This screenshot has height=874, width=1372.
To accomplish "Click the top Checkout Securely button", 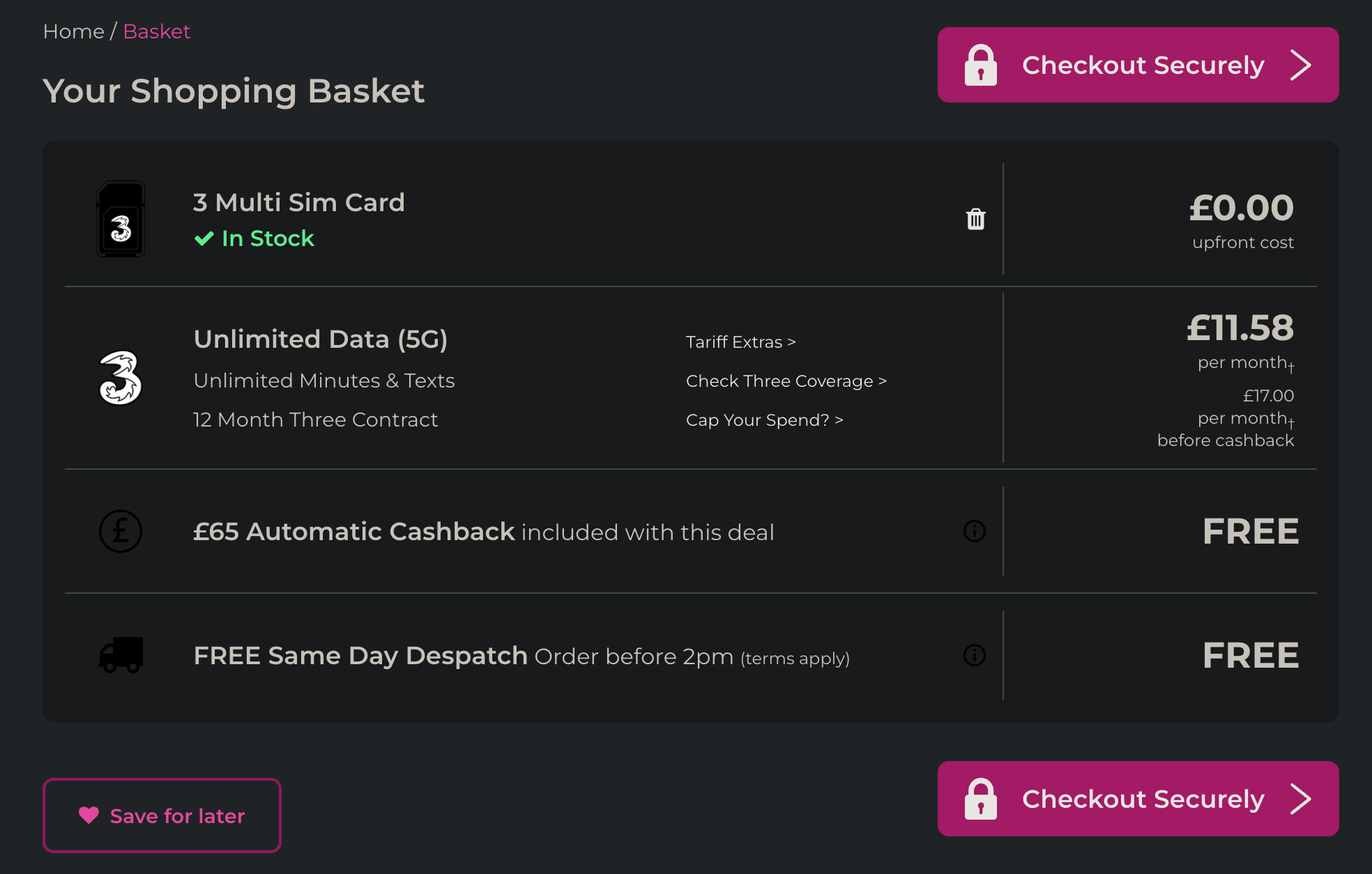I will [x=1138, y=65].
